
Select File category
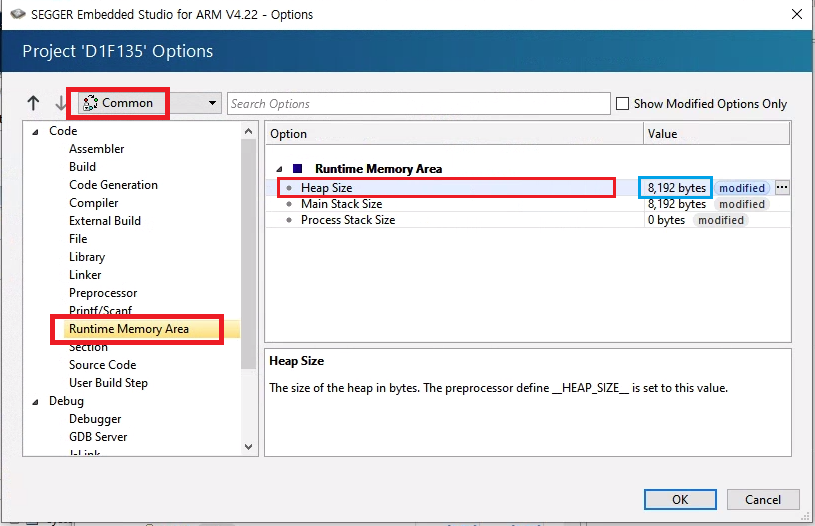(x=78, y=239)
